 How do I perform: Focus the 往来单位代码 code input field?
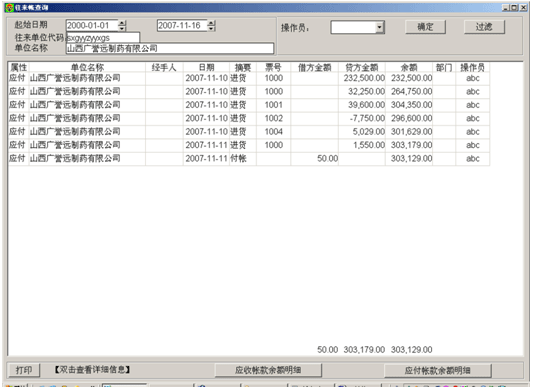click(103, 37)
